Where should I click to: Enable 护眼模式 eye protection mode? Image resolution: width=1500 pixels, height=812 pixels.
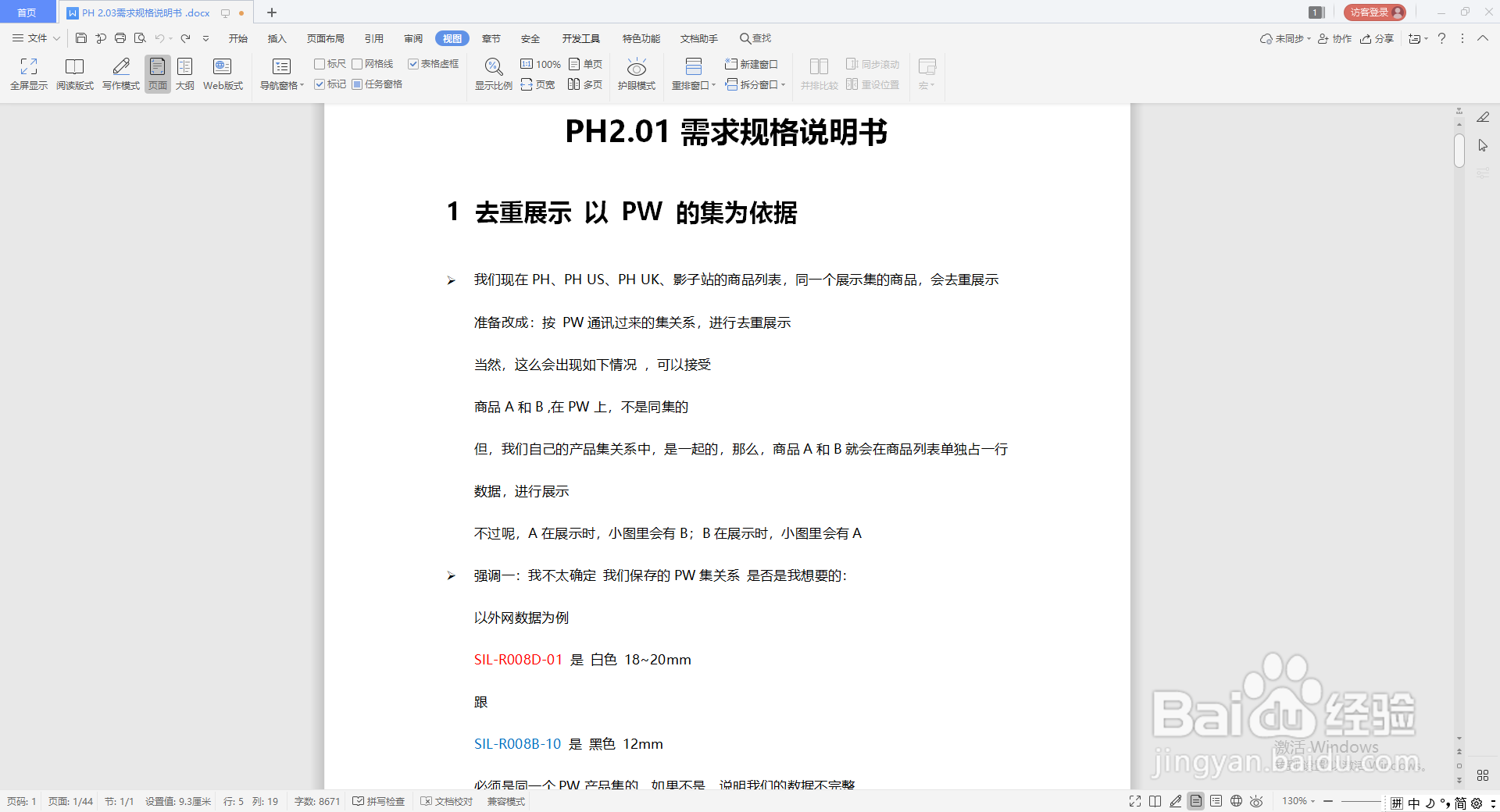pos(636,73)
